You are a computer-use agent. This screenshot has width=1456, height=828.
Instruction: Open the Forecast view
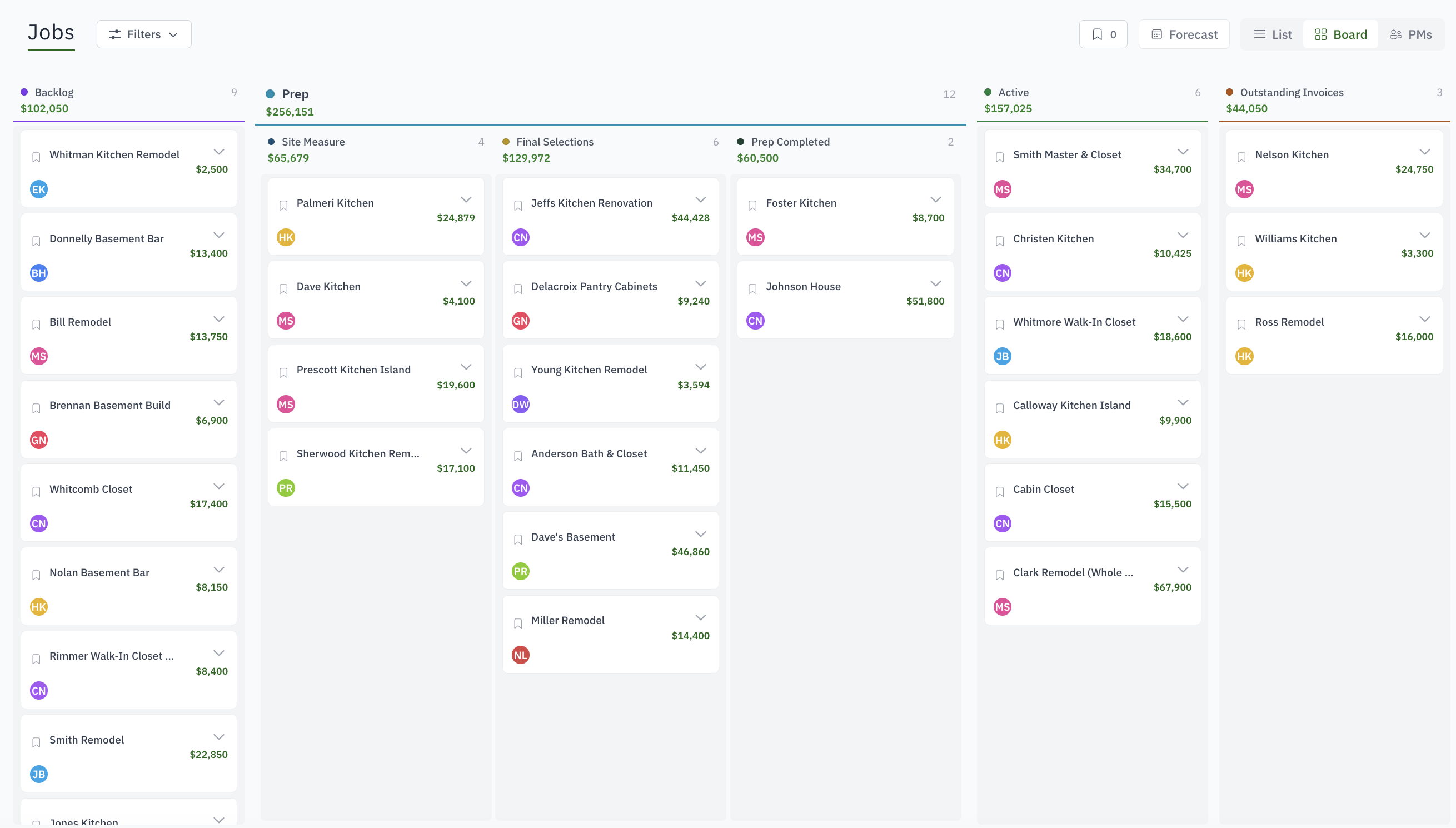click(1184, 34)
